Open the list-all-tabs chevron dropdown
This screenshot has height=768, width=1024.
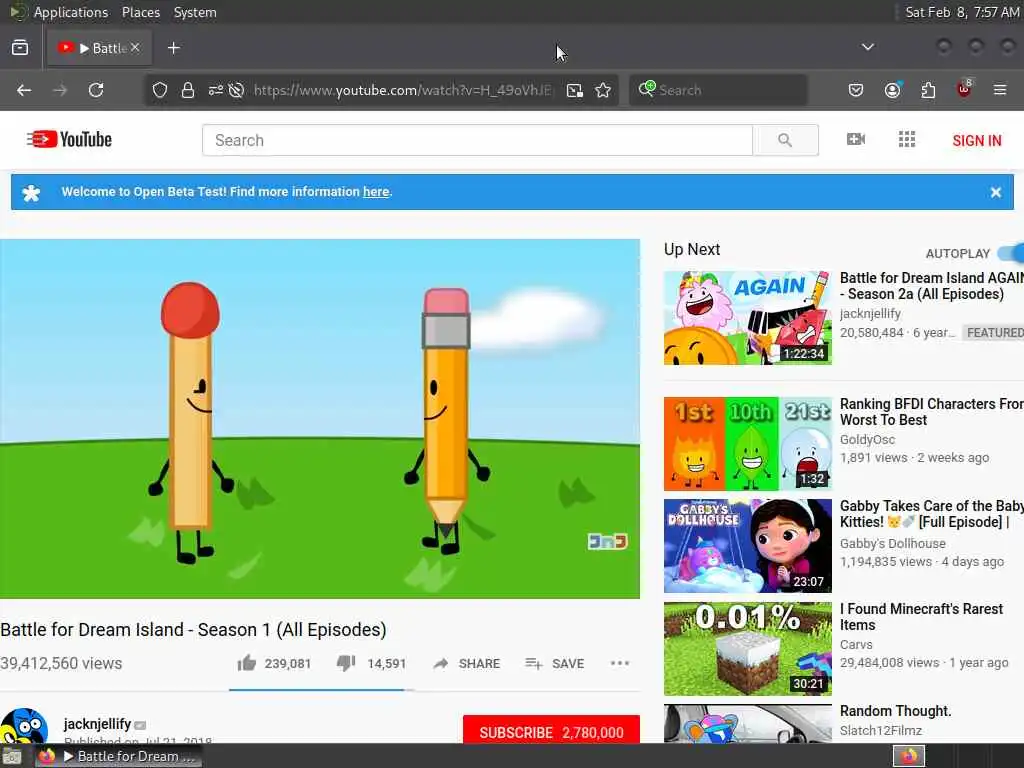867,47
